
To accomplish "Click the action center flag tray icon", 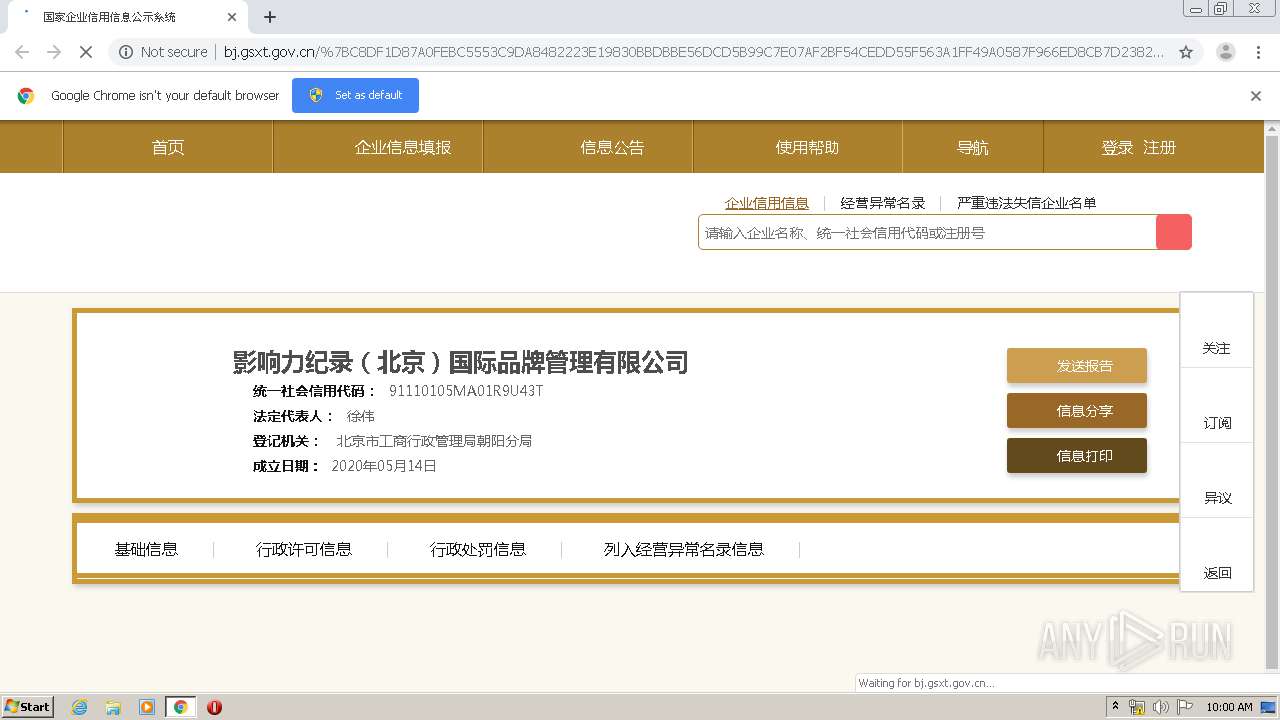I will point(1185,707).
